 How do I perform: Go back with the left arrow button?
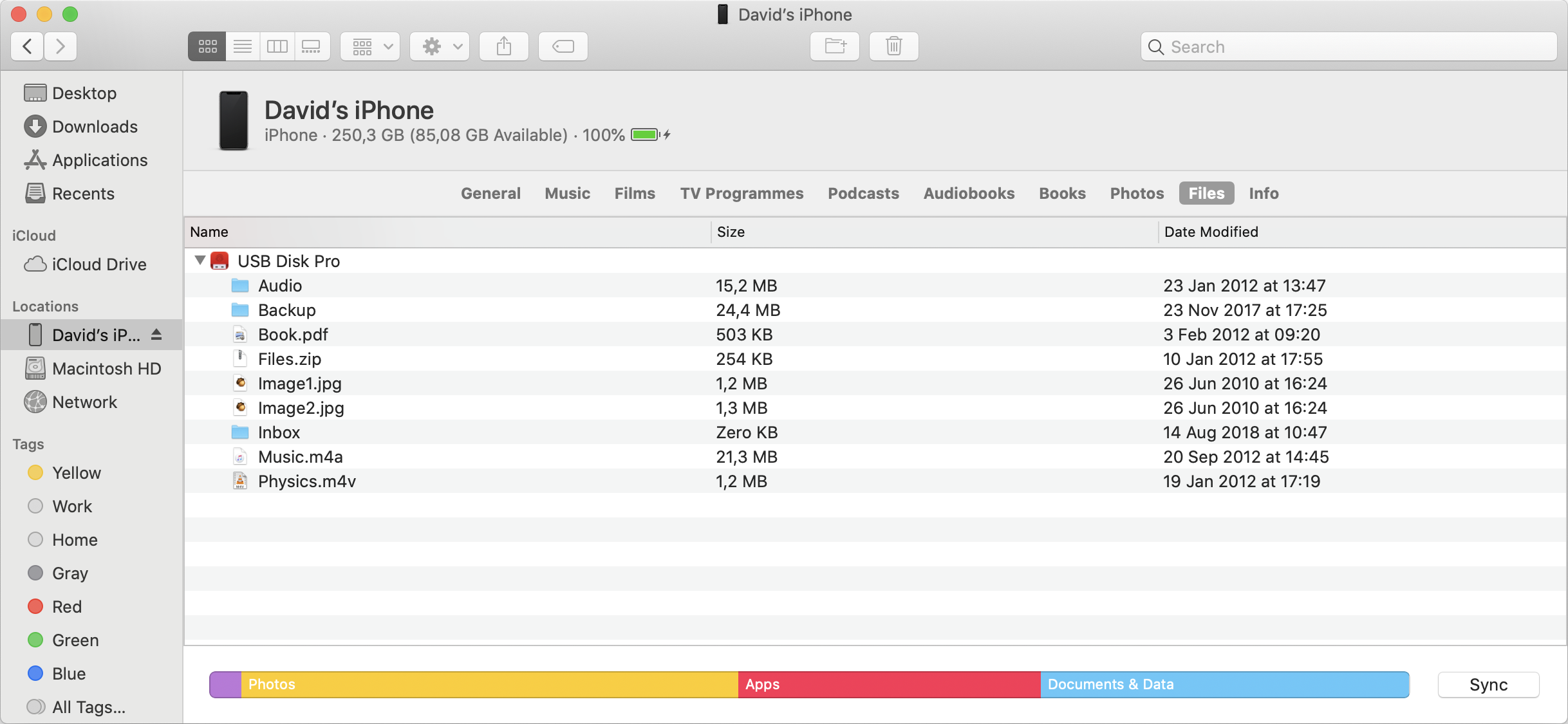point(28,46)
